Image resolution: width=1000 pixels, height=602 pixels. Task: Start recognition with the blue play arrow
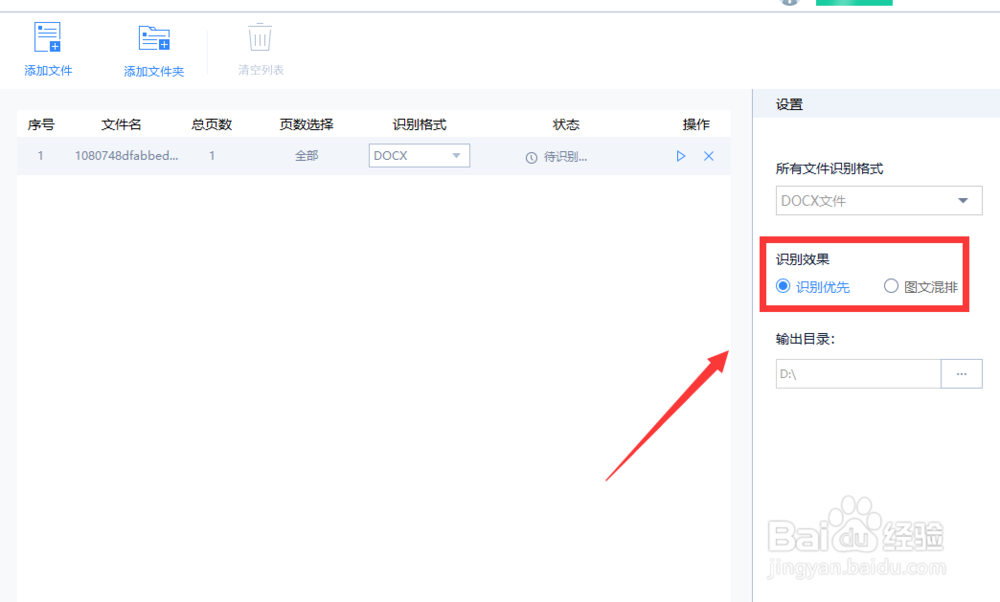point(681,156)
